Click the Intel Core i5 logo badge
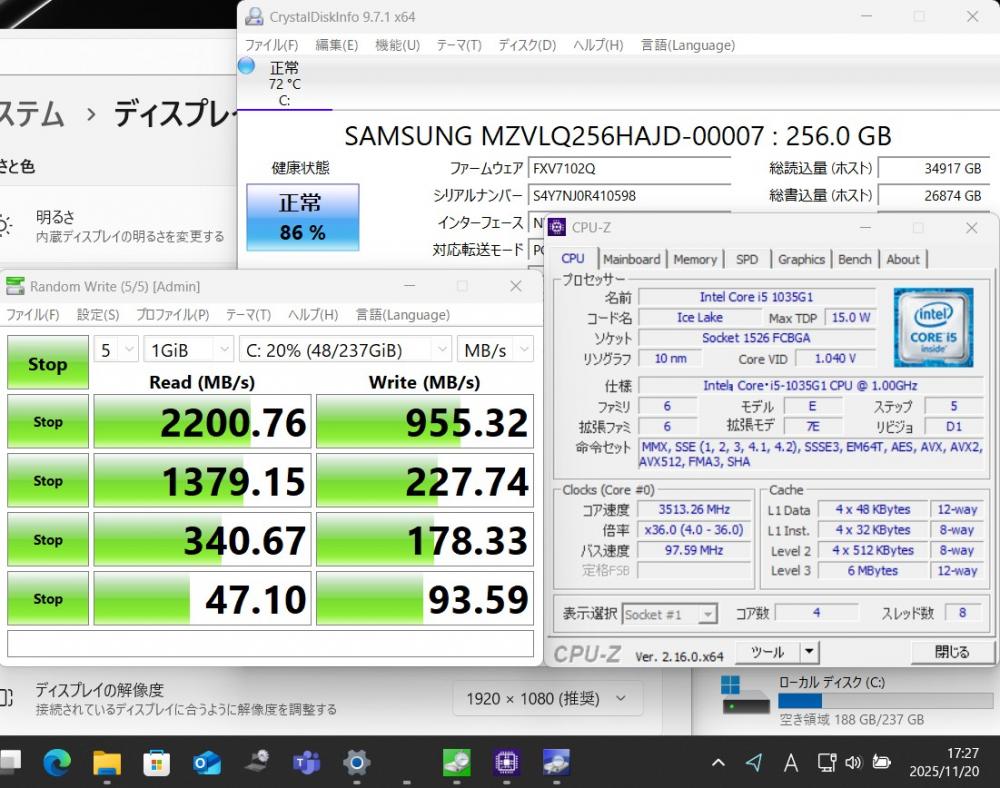The height and width of the screenshot is (788, 1000). point(933,328)
